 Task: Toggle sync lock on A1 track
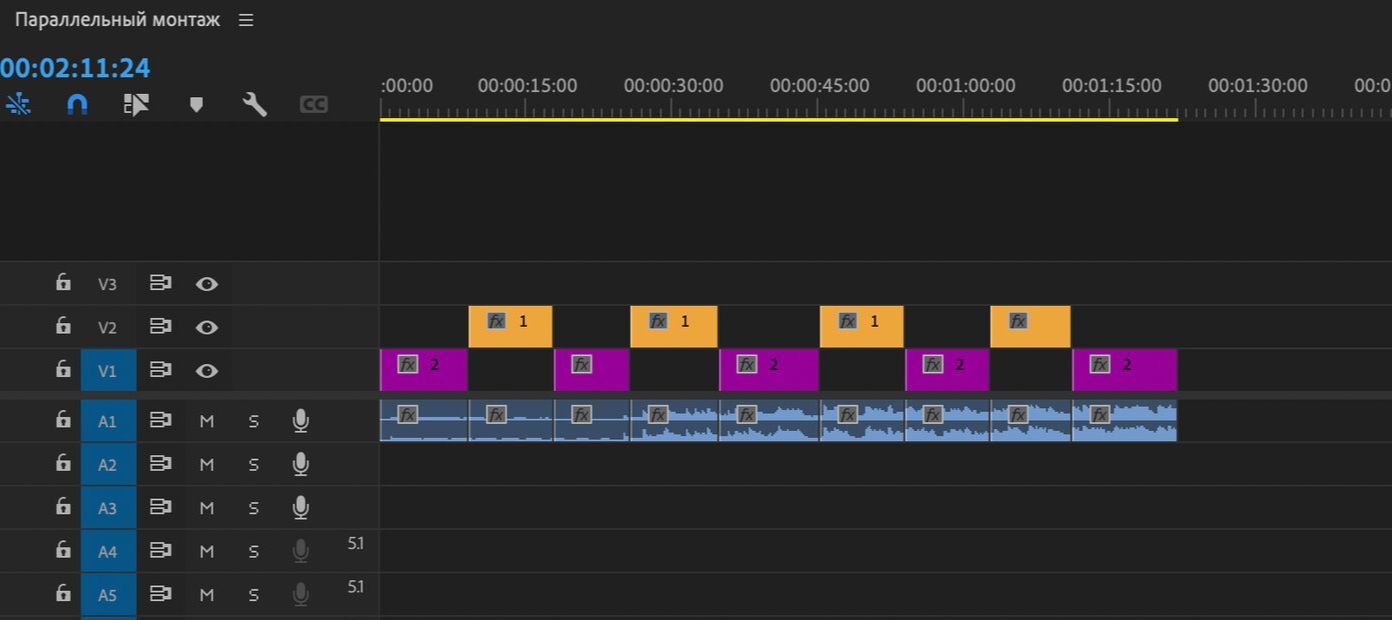160,421
